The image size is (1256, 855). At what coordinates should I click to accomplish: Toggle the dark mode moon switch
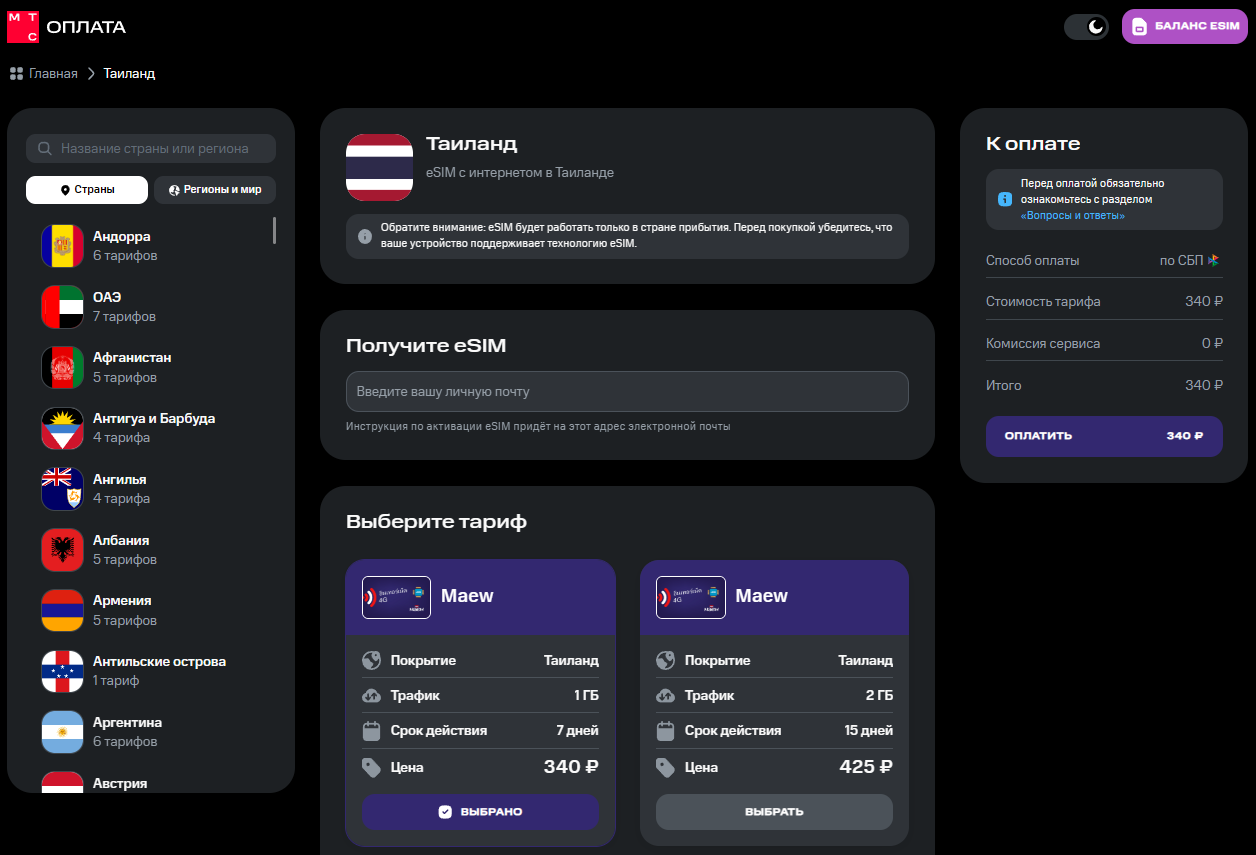[x=1086, y=27]
